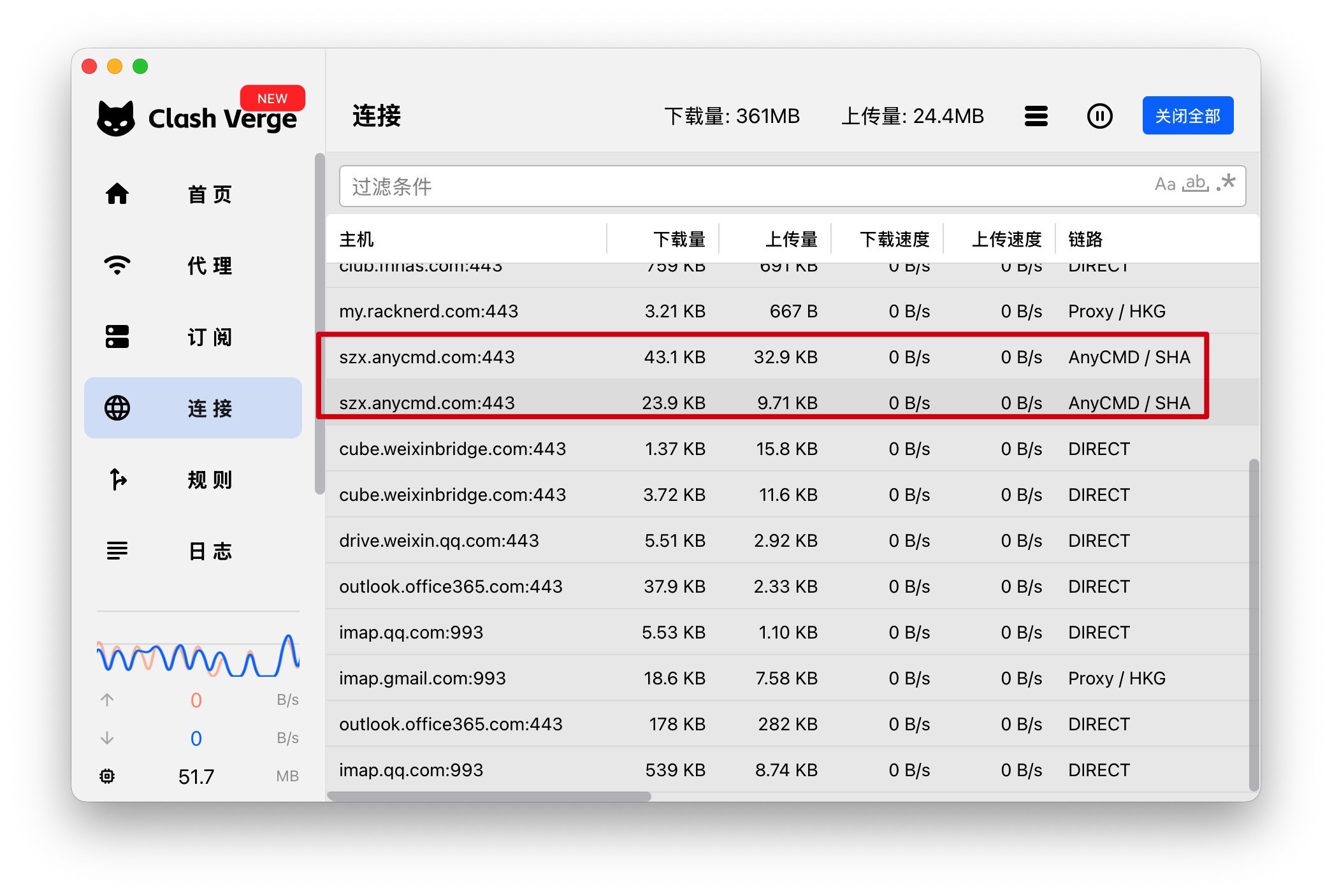Image resolution: width=1332 pixels, height=896 pixels.
Task: Open the 规则 rules tab
Action: pyautogui.click(x=209, y=479)
